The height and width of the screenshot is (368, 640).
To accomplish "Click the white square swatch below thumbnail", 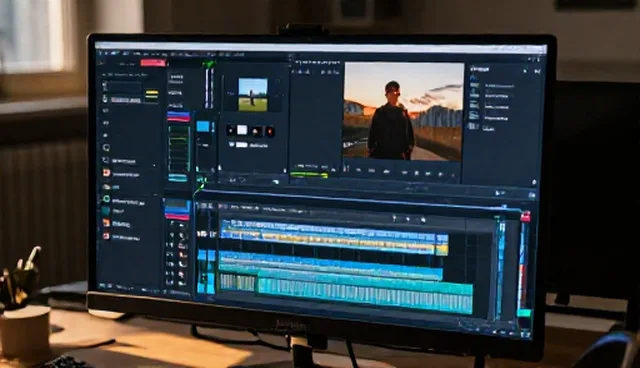I will point(242,130).
